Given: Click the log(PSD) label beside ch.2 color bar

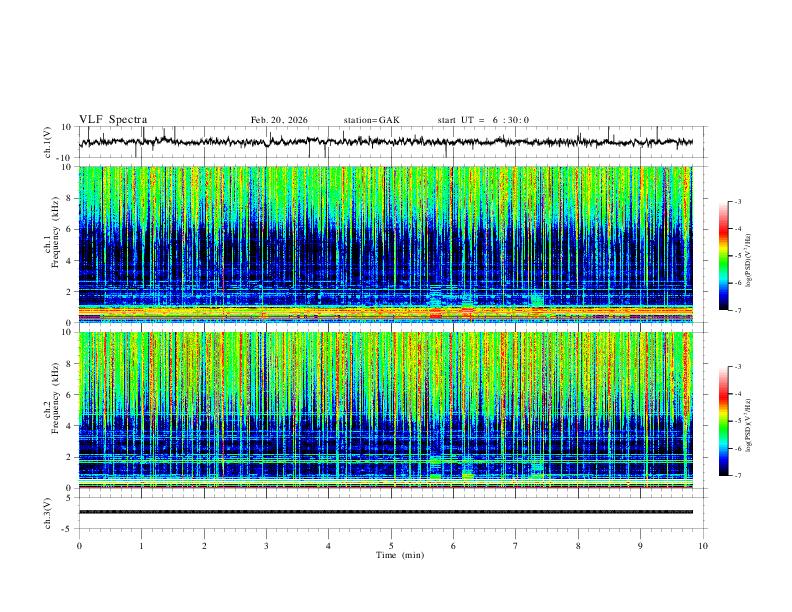Looking at the screenshot, I should (748, 425).
